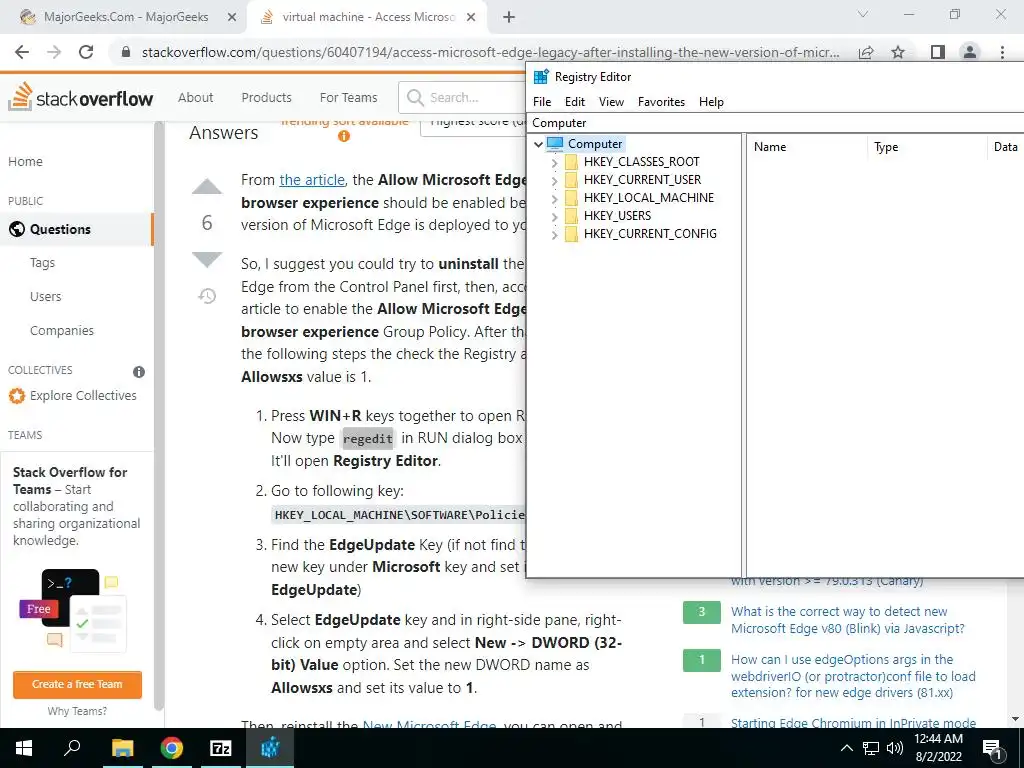This screenshot has height=768, width=1024.
Task: Open the answer sort order dropdown
Action: (473, 123)
